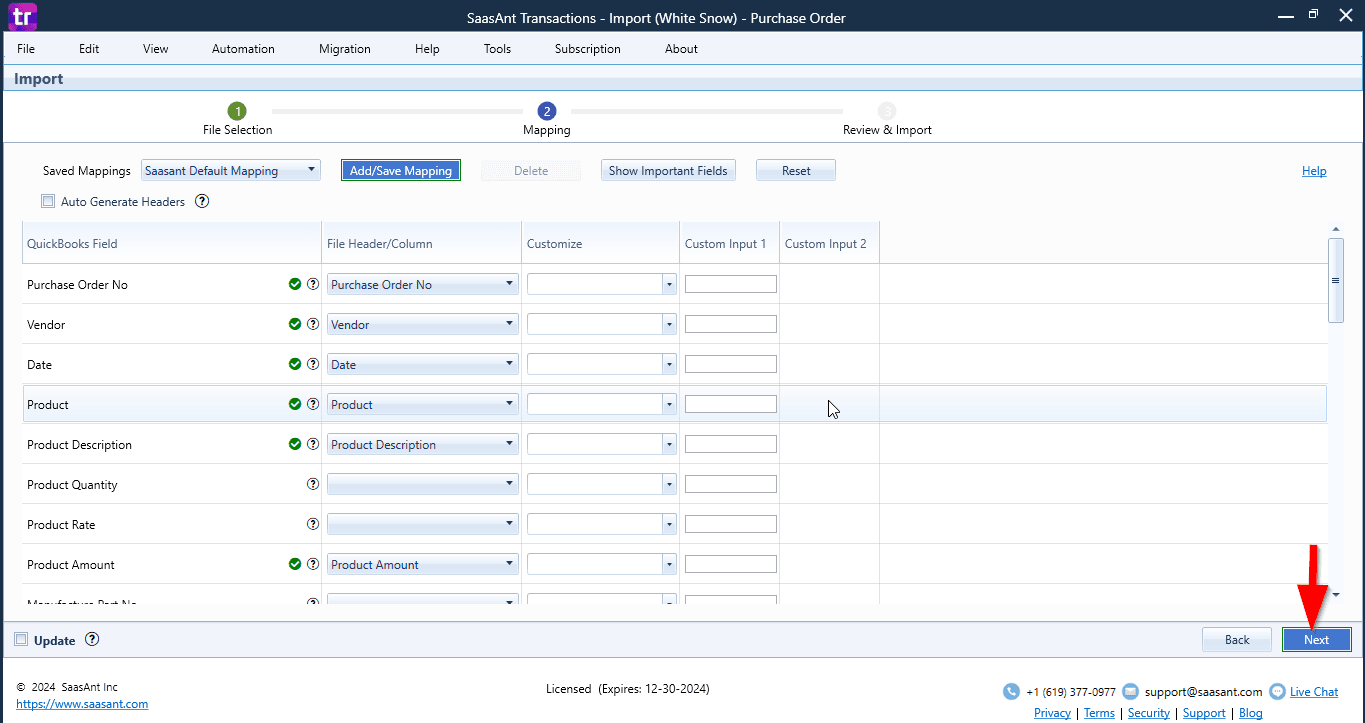Click help icon for Product Description field

click(x=313, y=444)
